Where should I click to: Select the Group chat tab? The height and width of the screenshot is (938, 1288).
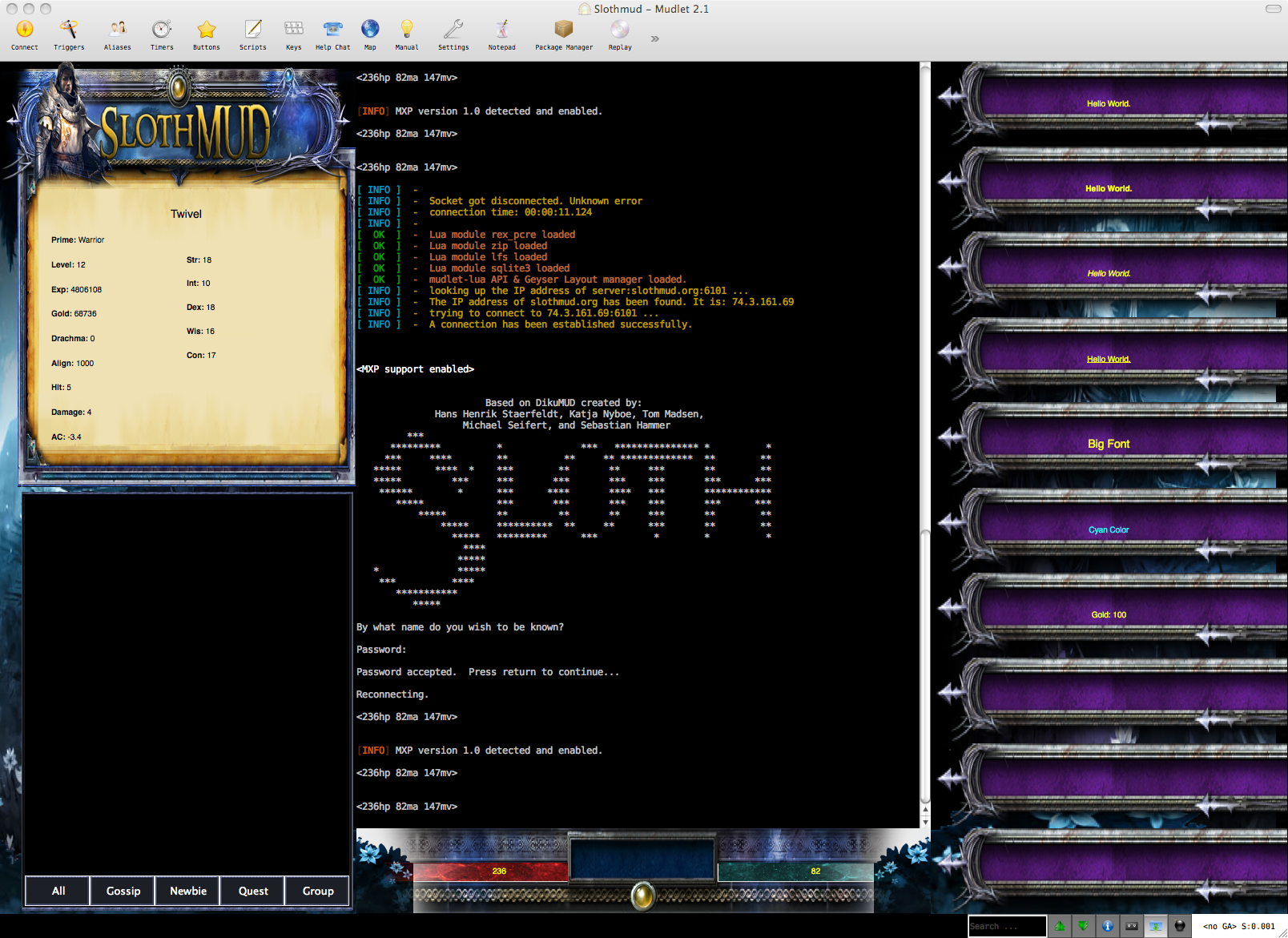click(318, 891)
